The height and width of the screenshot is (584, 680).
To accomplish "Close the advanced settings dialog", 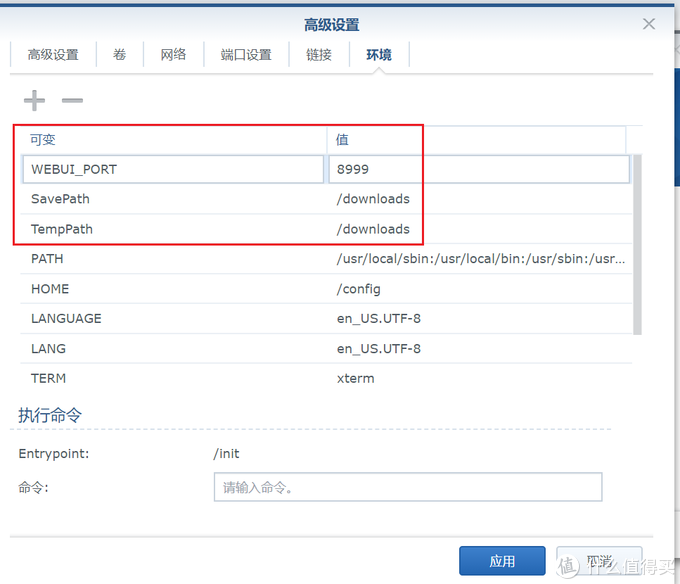I will pyautogui.click(x=649, y=24).
